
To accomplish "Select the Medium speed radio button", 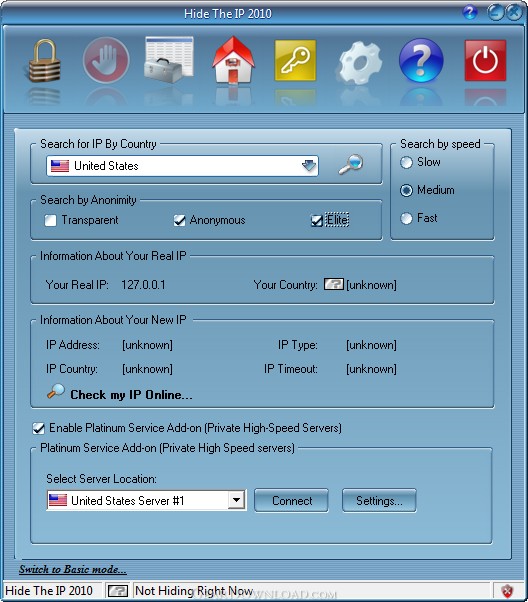I will (x=406, y=190).
